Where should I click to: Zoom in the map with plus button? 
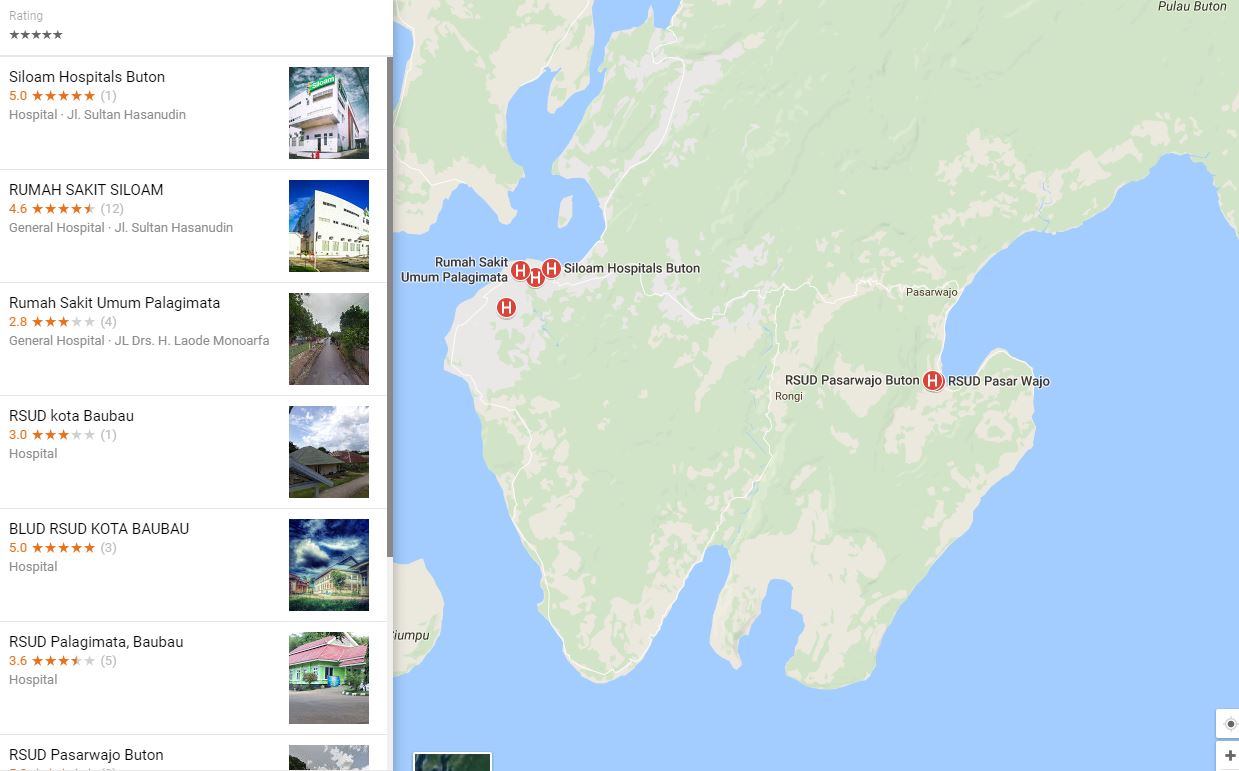tap(1230, 756)
